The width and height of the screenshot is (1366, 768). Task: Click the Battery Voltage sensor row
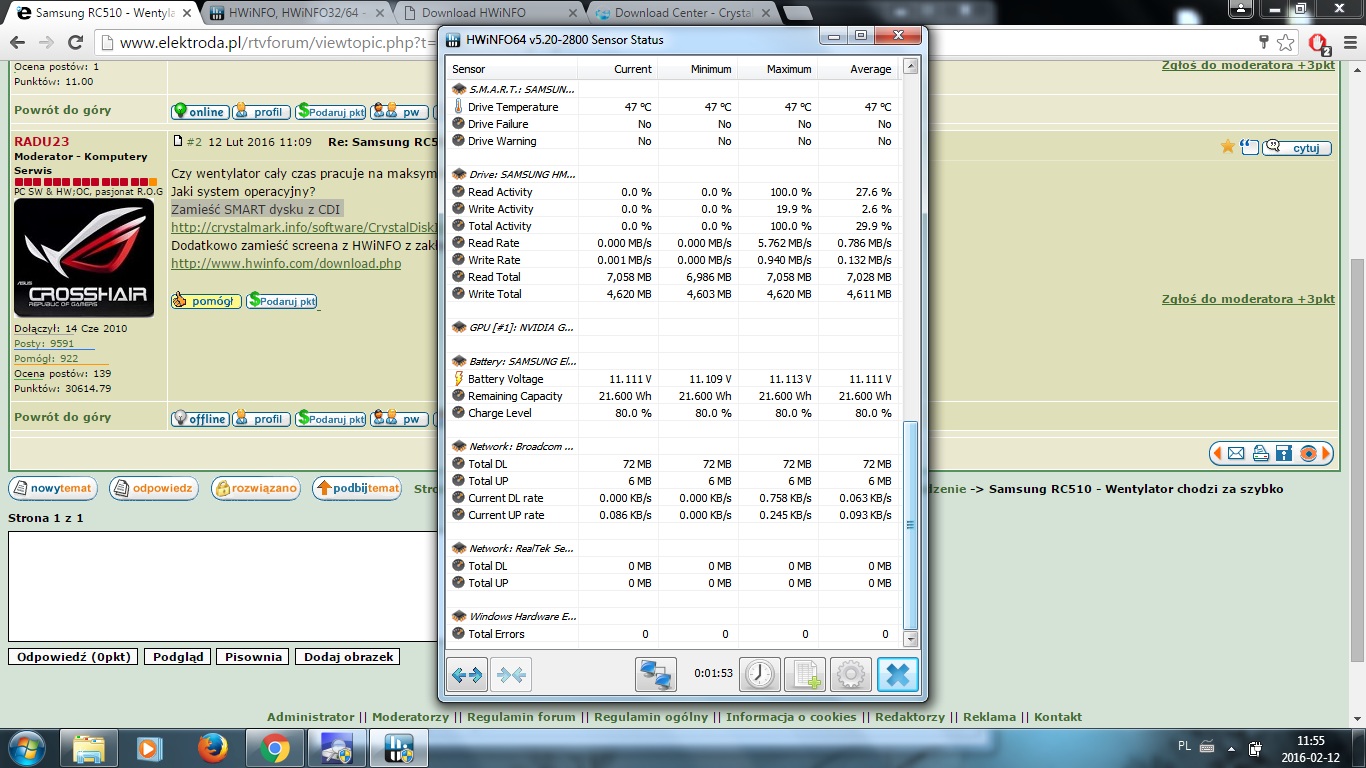672,379
